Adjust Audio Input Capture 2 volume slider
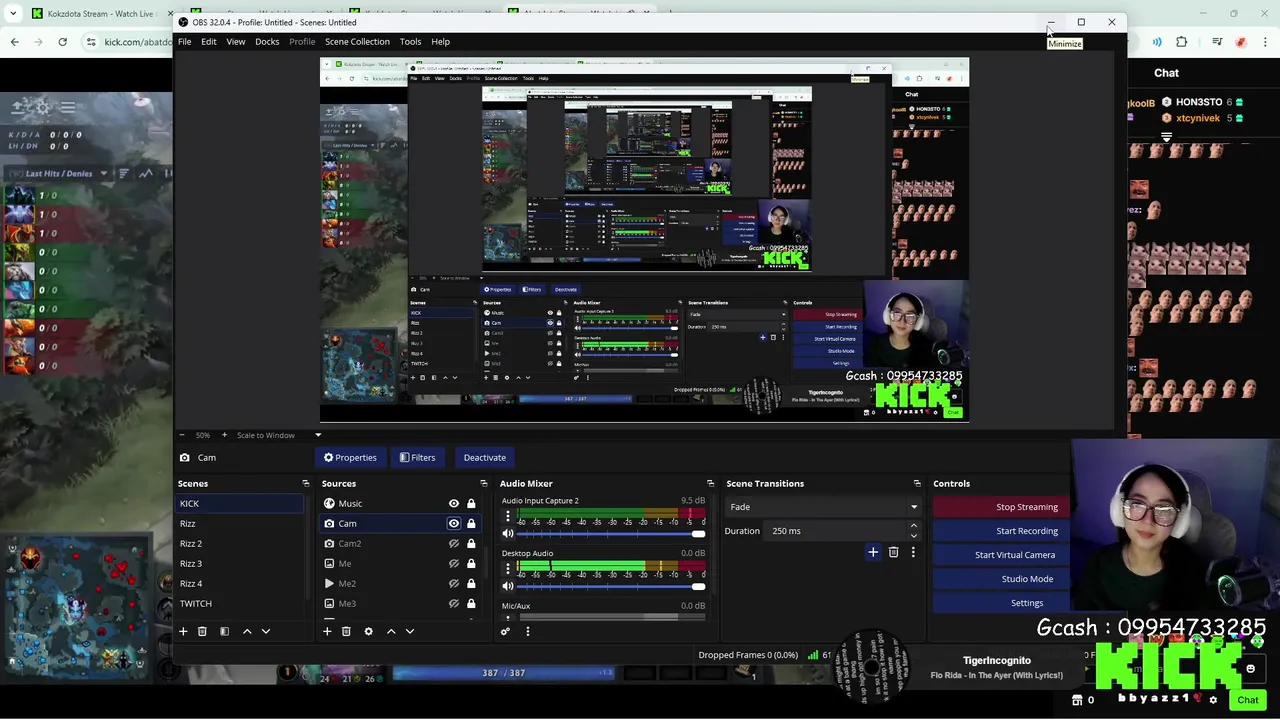1280x720 pixels. click(x=610, y=534)
